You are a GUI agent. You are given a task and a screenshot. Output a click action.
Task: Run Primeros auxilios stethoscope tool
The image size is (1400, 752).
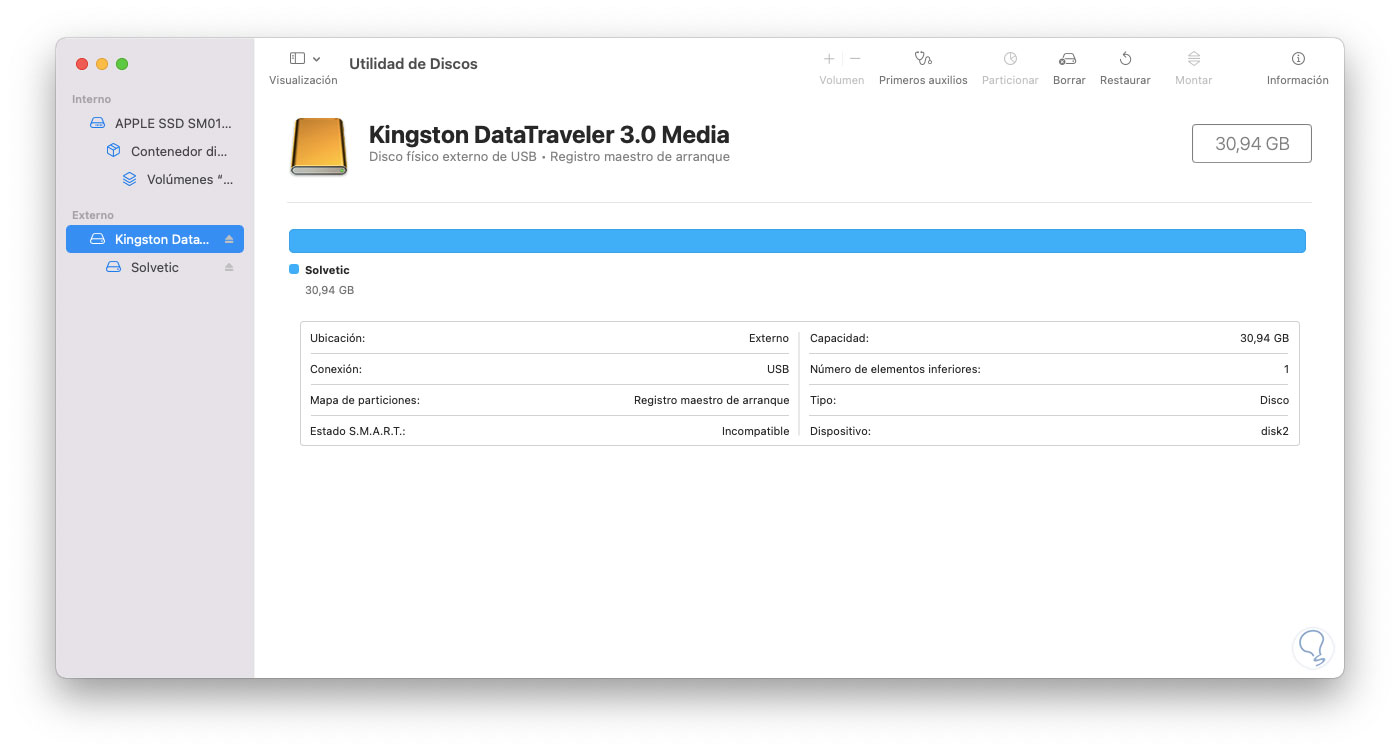pos(923,59)
